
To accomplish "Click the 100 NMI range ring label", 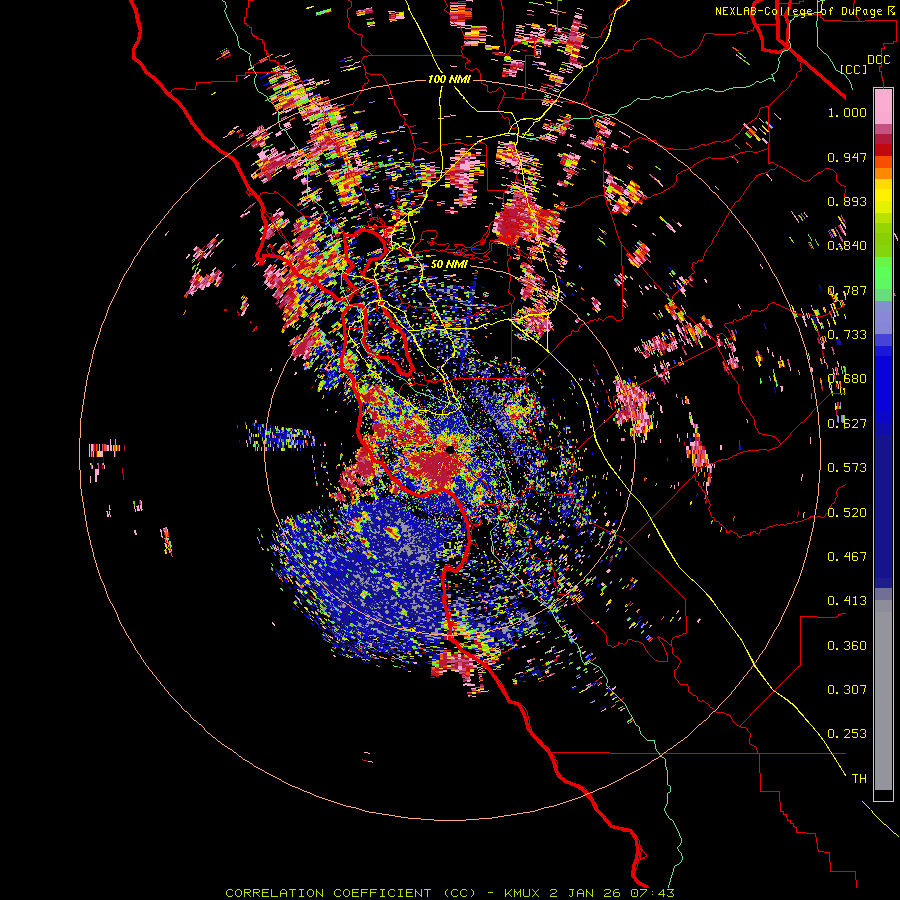I will pyautogui.click(x=449, y=79).
